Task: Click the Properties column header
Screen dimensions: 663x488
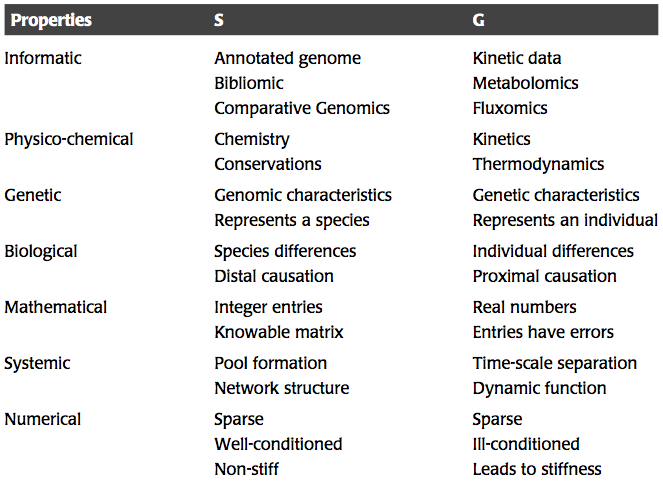Action: tap(51, 20)
